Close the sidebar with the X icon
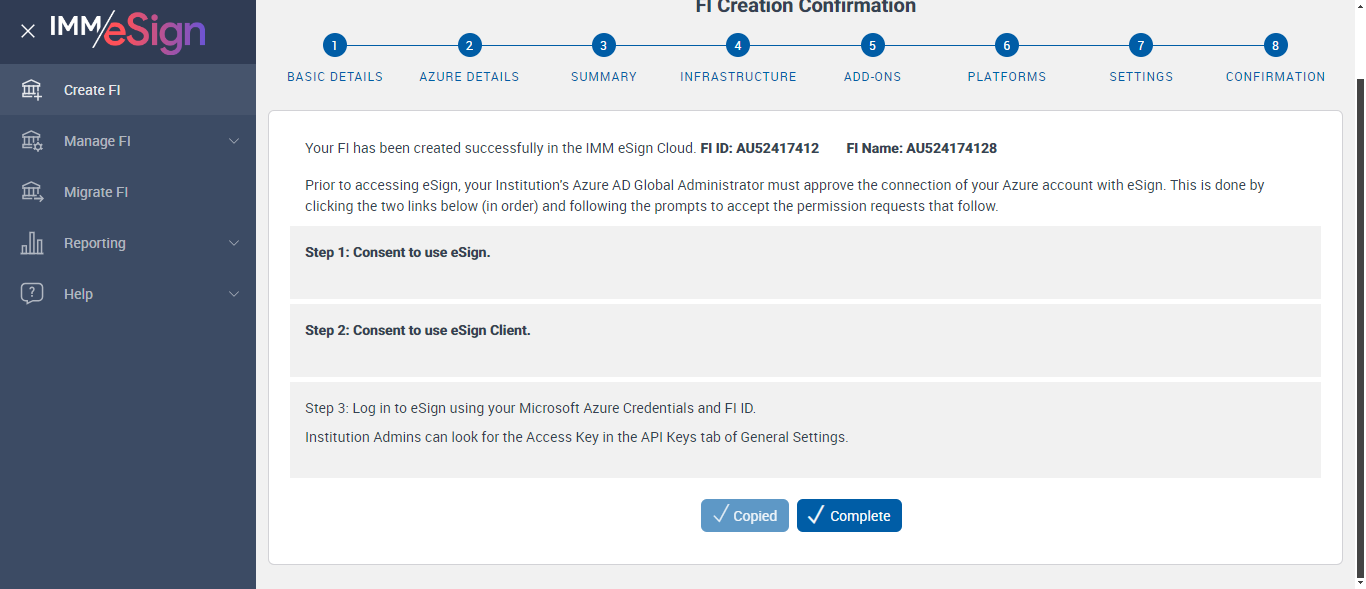 point(28,31)
